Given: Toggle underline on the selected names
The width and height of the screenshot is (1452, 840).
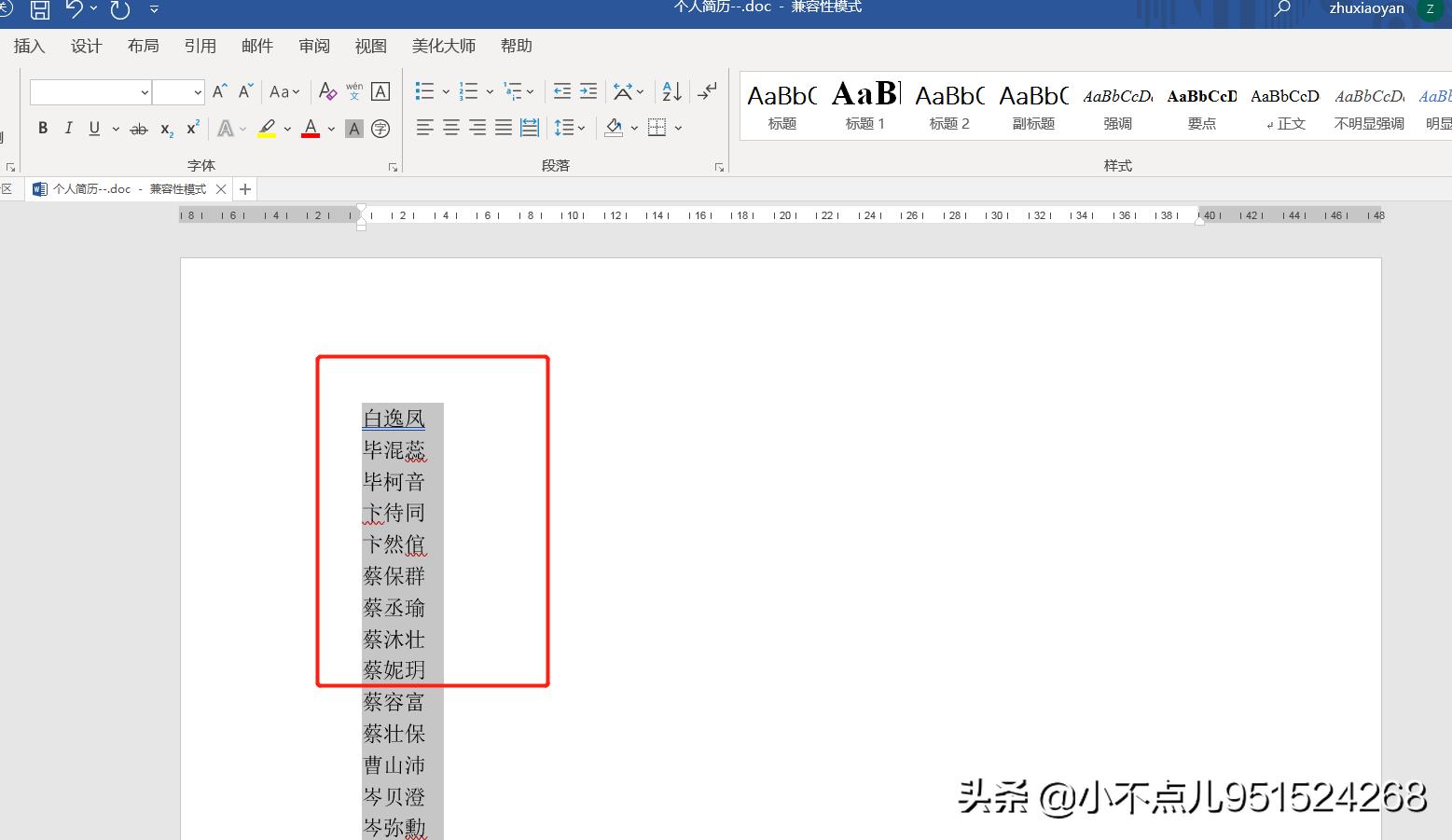Looking at the screenshot, I should tap(94, 128).
